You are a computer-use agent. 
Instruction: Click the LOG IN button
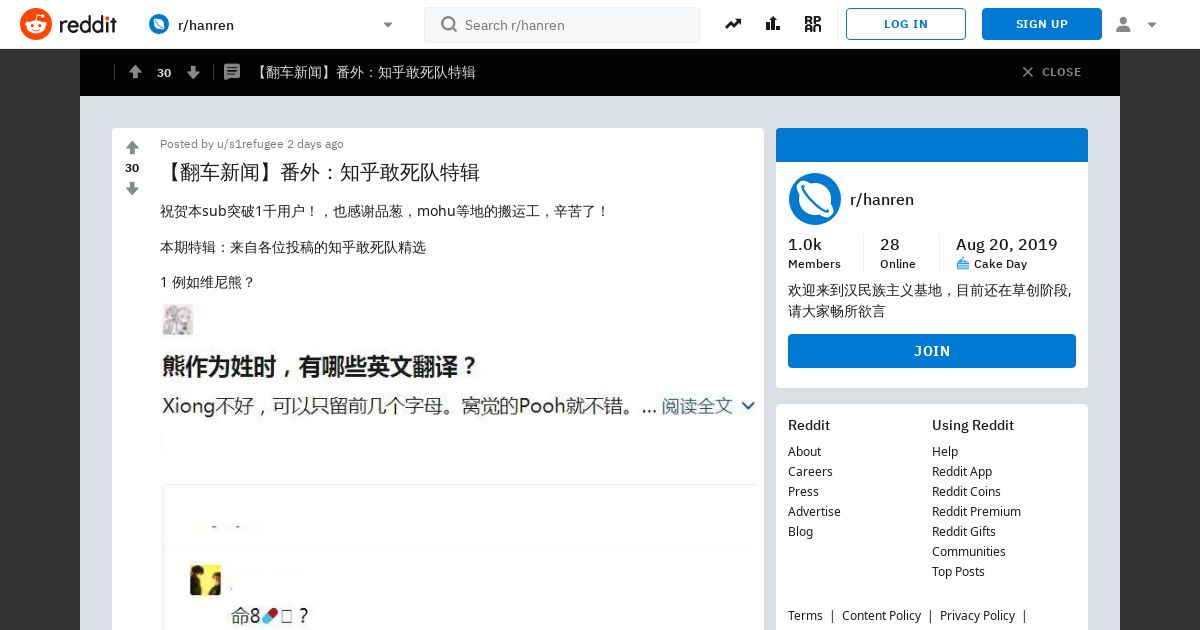[x=906, y=24]
